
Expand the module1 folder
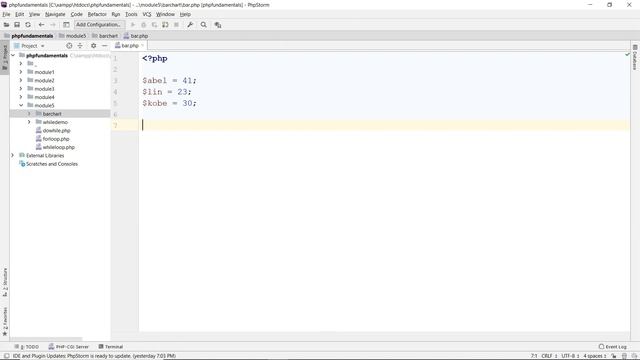[21, 72]
